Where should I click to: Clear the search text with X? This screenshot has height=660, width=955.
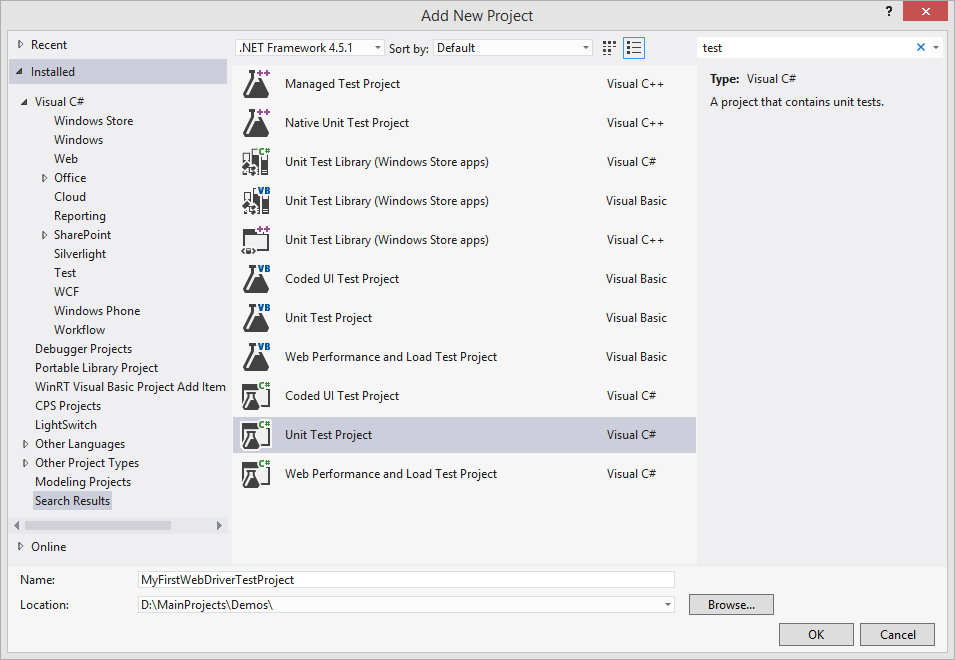point(921,47)
